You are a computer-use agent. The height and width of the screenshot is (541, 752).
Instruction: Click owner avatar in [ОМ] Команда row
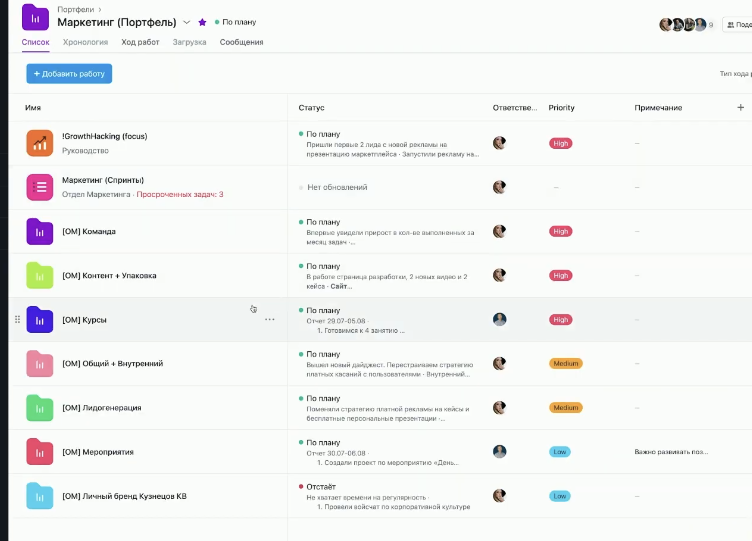coord(499,231)
